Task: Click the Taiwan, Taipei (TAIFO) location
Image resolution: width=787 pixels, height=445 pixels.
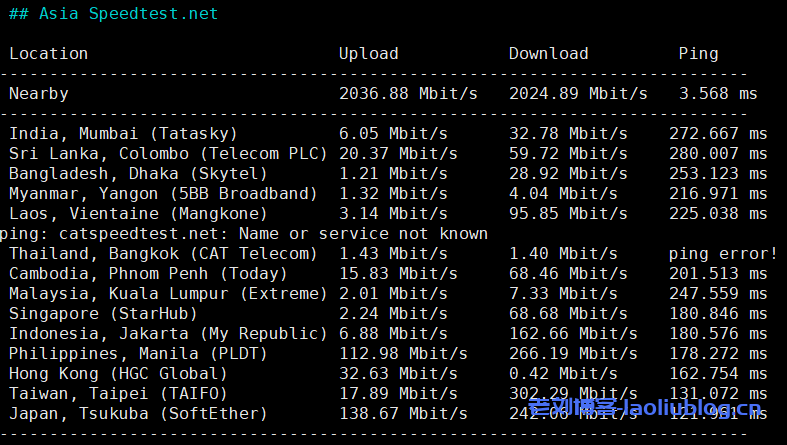Action: point(118,394)
